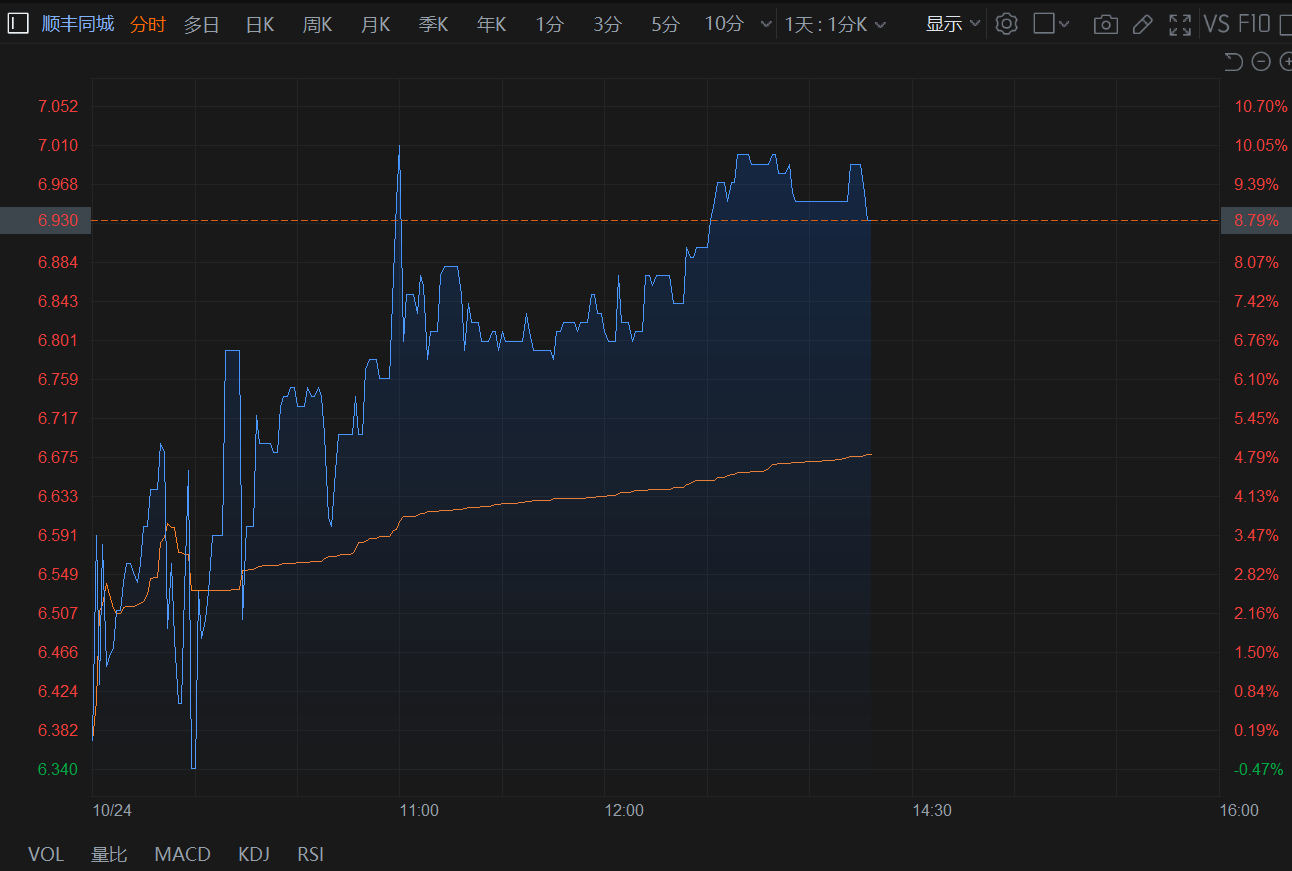The height and width of the screenshot is (871, 1292).
Task: Toggle the VOL indicator
Action: pyautogui.click(x=45, y=854)
